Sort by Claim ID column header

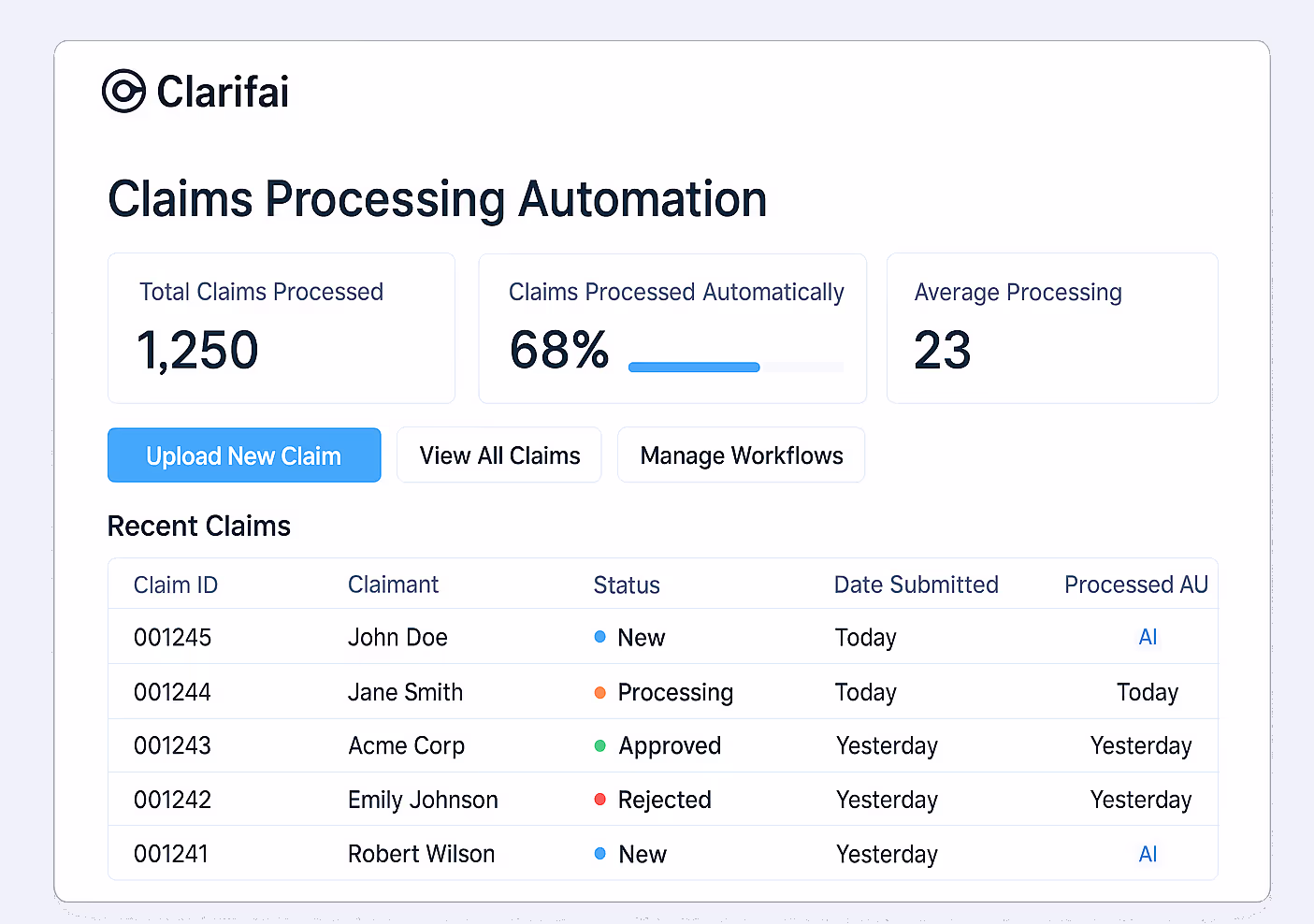click(176, 585)
